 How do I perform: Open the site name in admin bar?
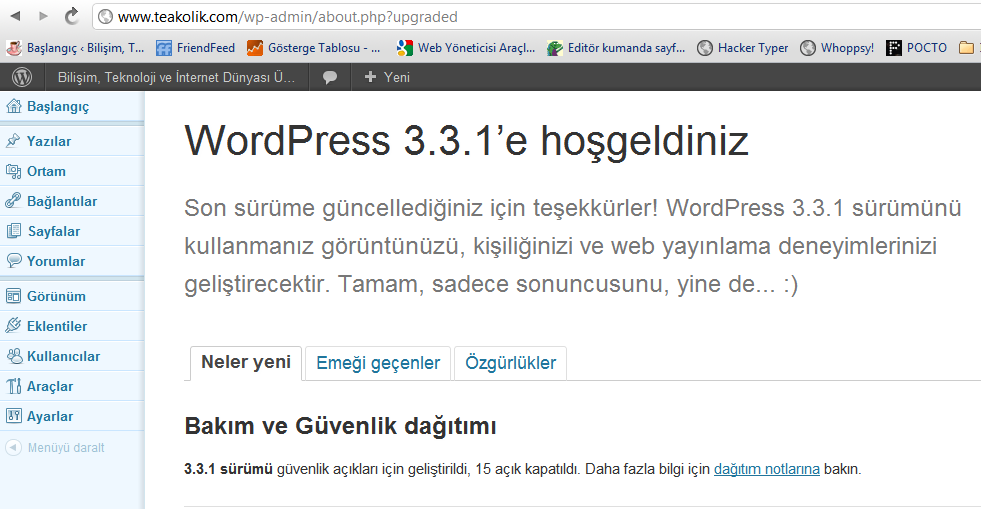point(176,78)
